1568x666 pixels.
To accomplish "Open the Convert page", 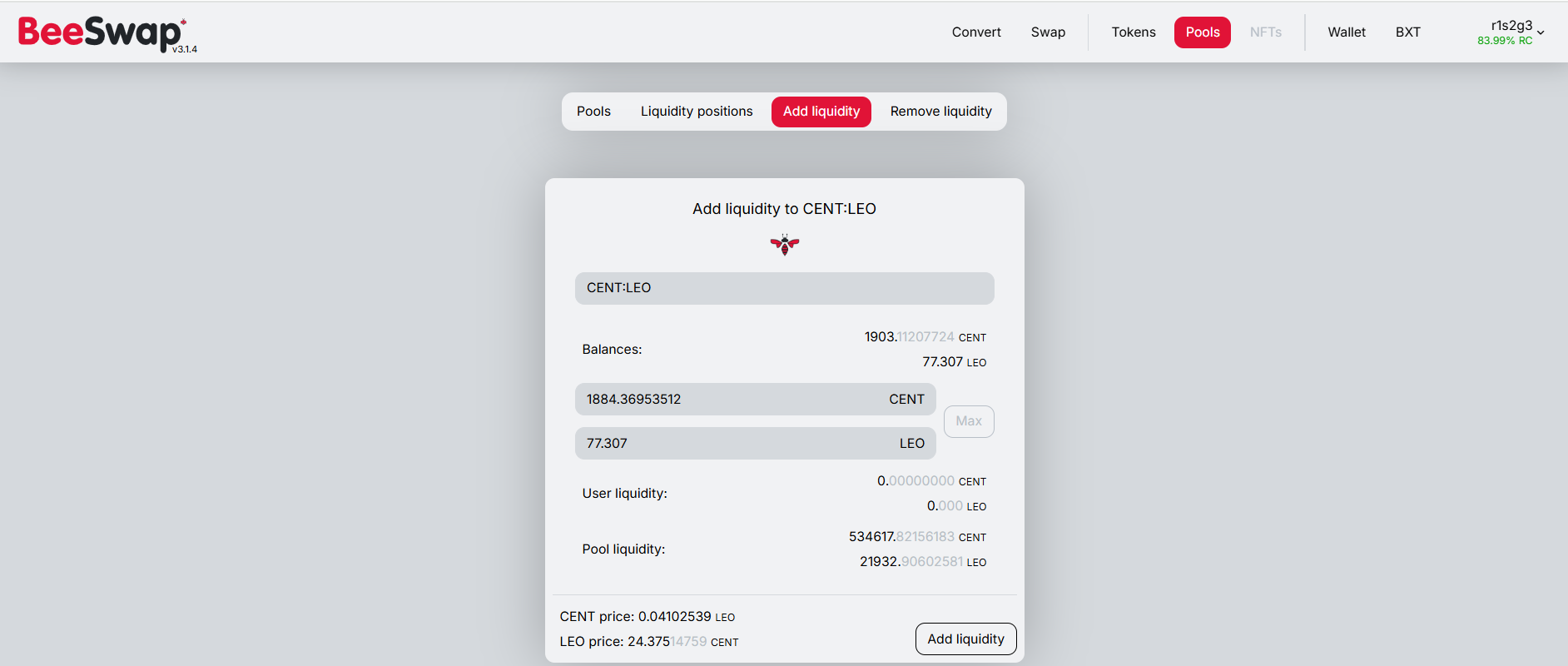I will (x=976, y=32).
